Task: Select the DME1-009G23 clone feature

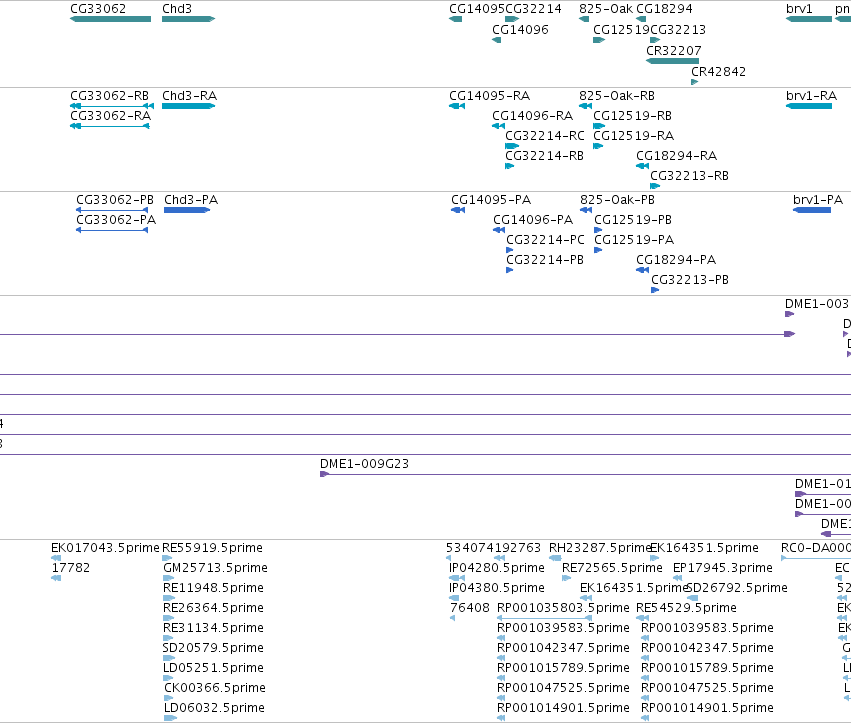Action: coord(585,474)
